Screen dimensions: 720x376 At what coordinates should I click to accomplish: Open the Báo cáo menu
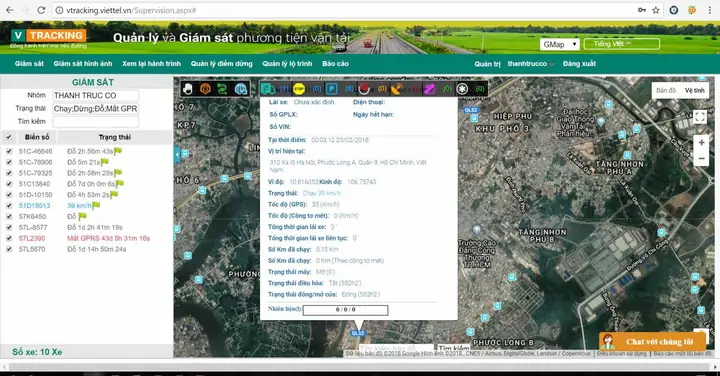335,63
